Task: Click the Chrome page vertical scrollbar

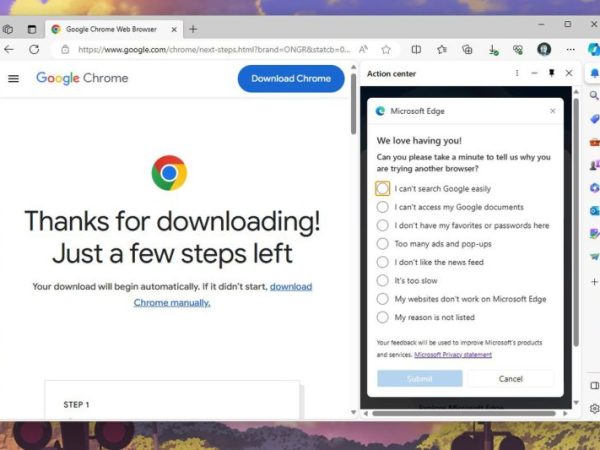Action: pyautogui.click(x=354, y=104)
